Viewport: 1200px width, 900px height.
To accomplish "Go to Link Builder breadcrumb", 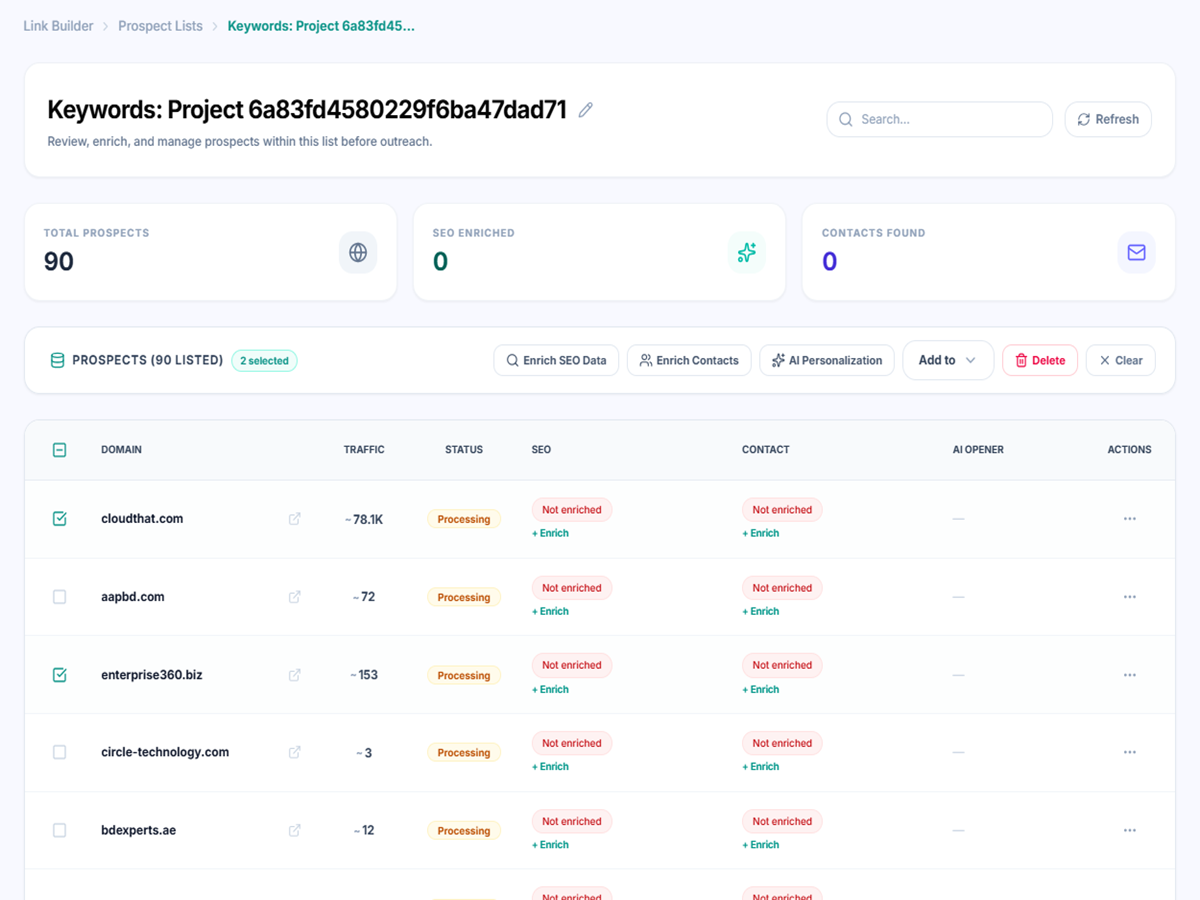I will [58, 26].
